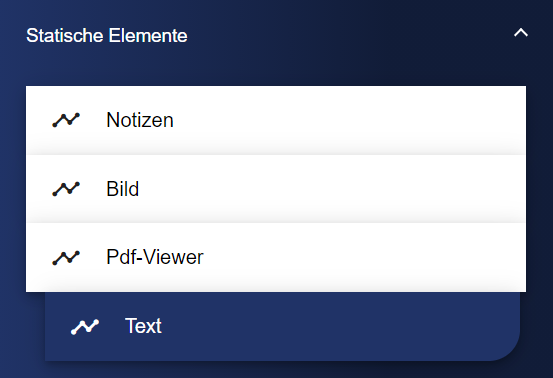Click the header bar left of the chevron
Screen dimensions: 553x378
tap(349, 35)
